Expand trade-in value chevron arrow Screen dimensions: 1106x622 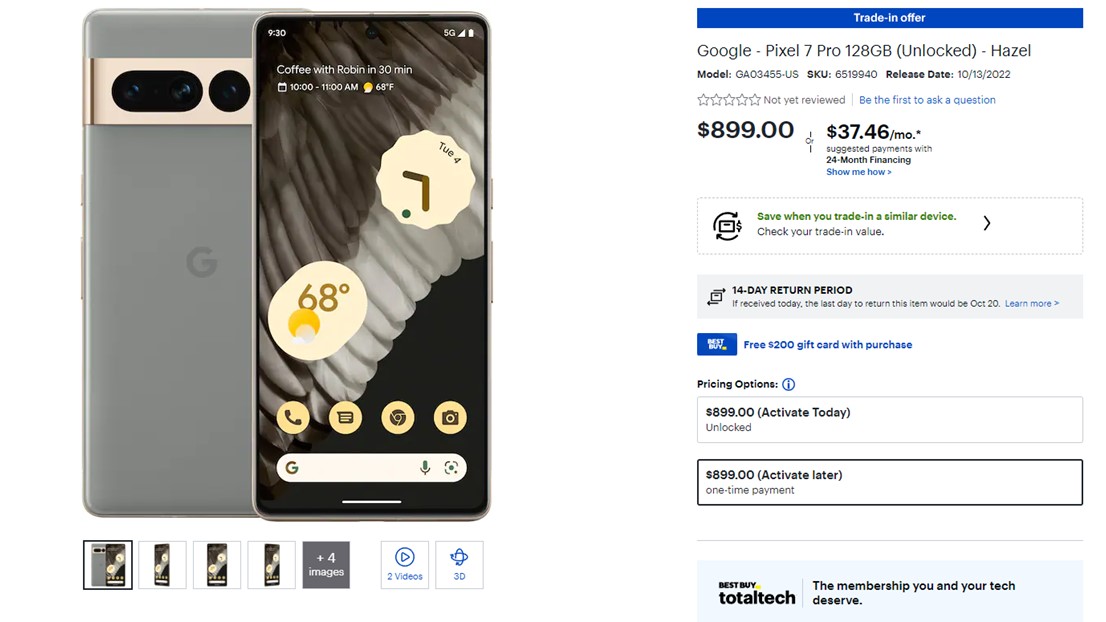(987, 224)
